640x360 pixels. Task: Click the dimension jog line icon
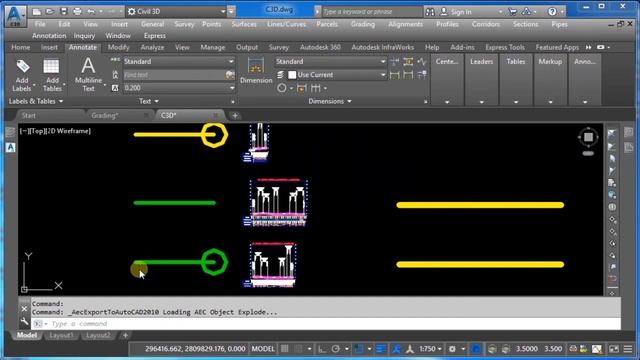click(422, 62)
